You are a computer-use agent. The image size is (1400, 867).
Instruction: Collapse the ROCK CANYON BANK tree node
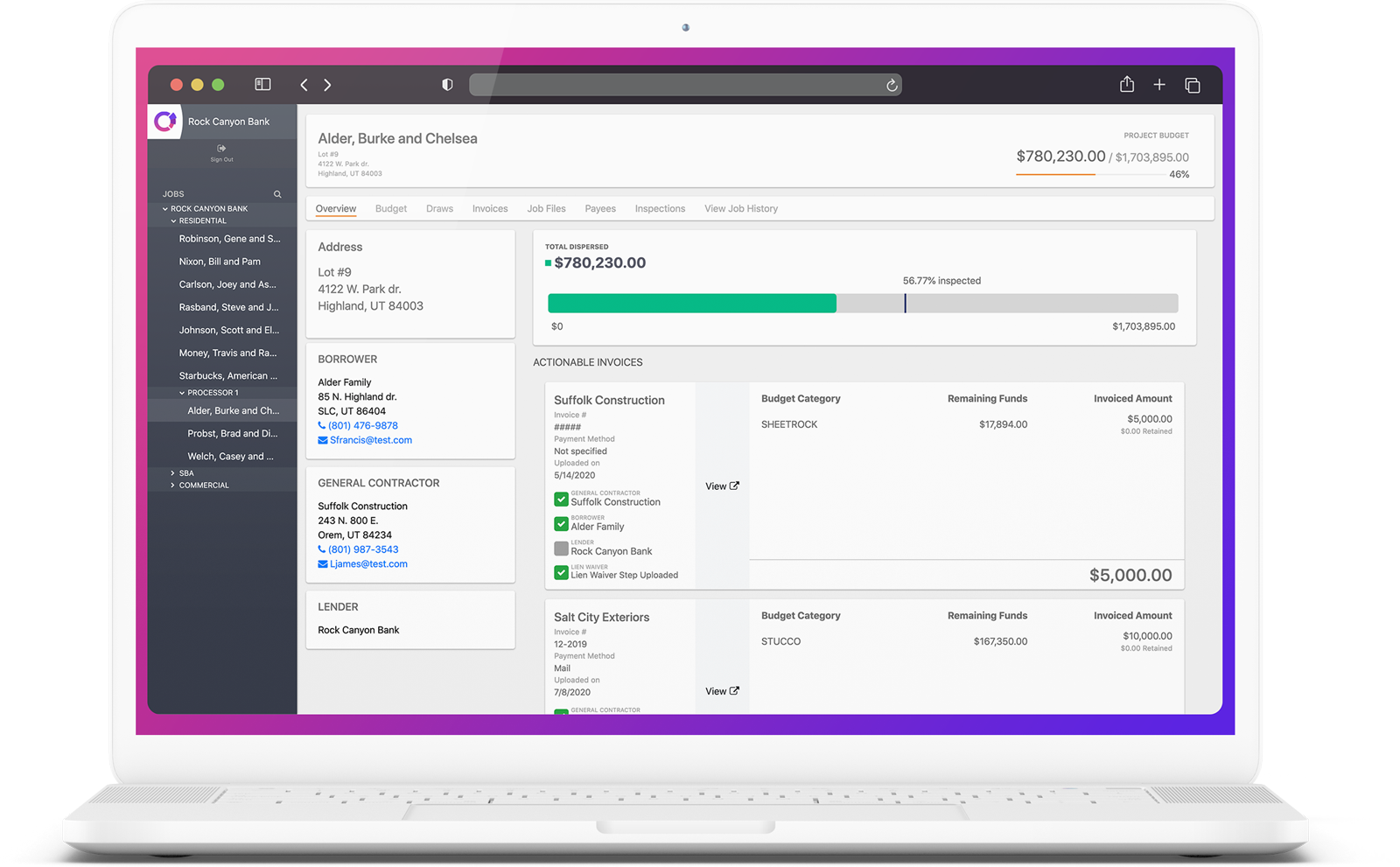tap(165, 209)
